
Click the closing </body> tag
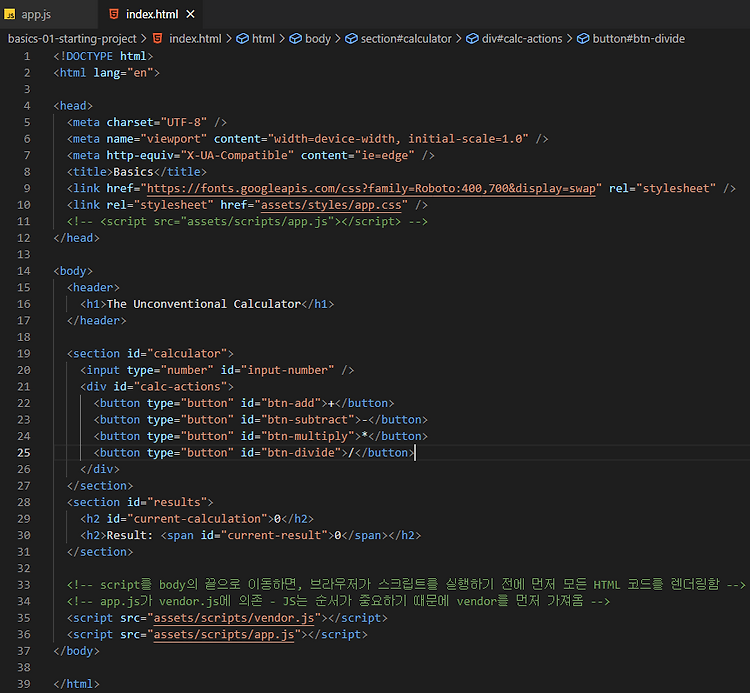click(x=77, y=651)
